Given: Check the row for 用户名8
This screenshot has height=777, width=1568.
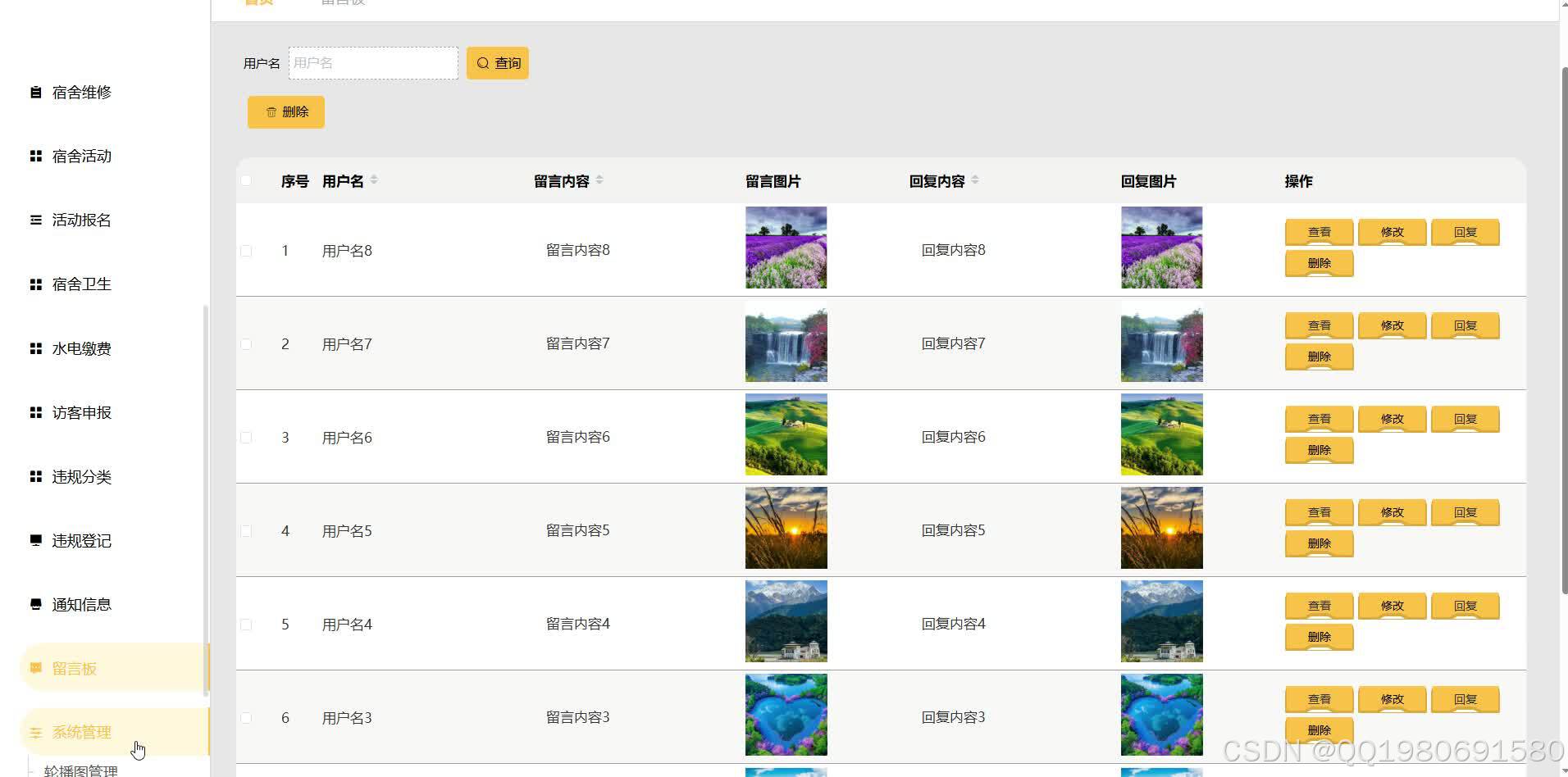Looking at the screenshot, I should click(246, 251).
